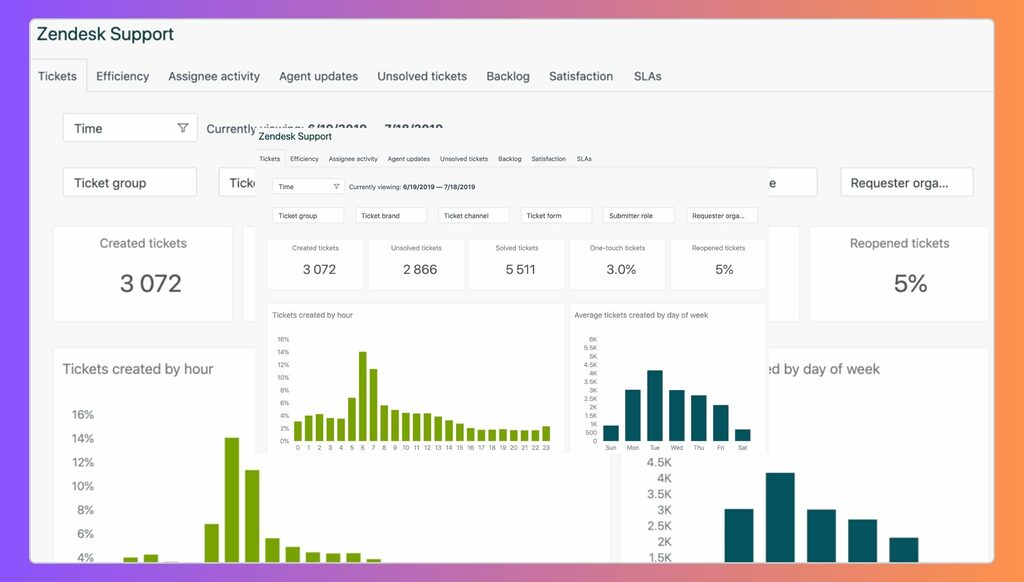Open the Time filter box in the small overlay
This screenshot has height=582, width=1024.
308,187
